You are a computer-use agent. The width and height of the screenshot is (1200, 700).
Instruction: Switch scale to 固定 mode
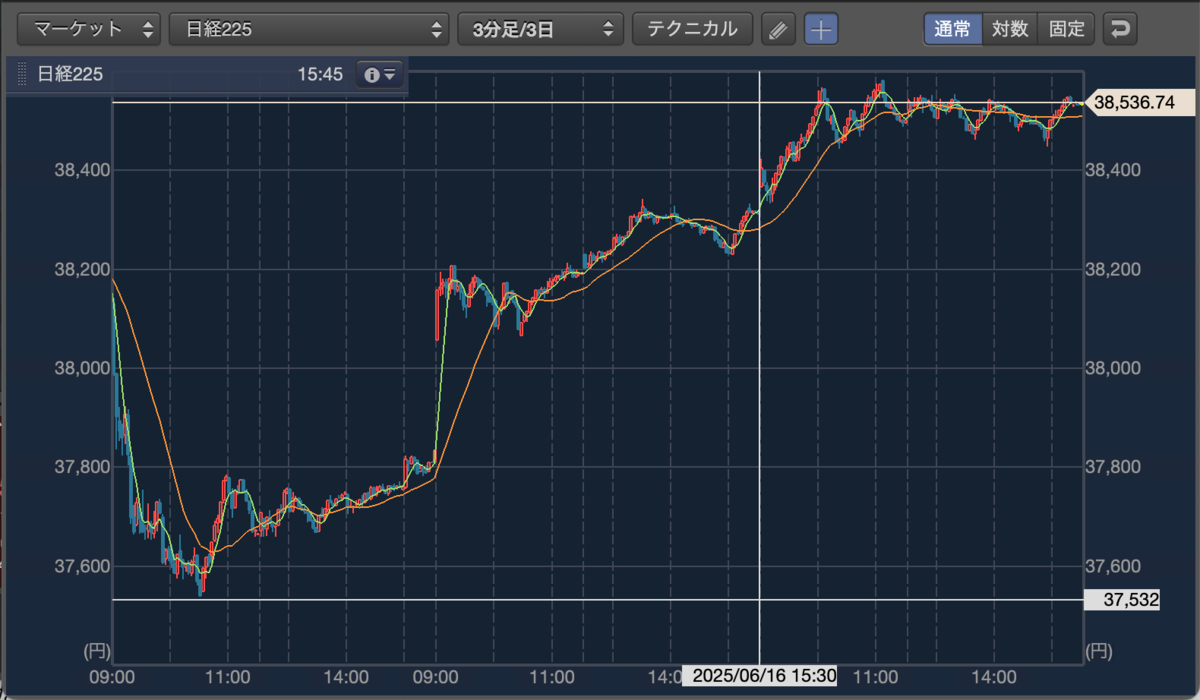coord(1067,29)
